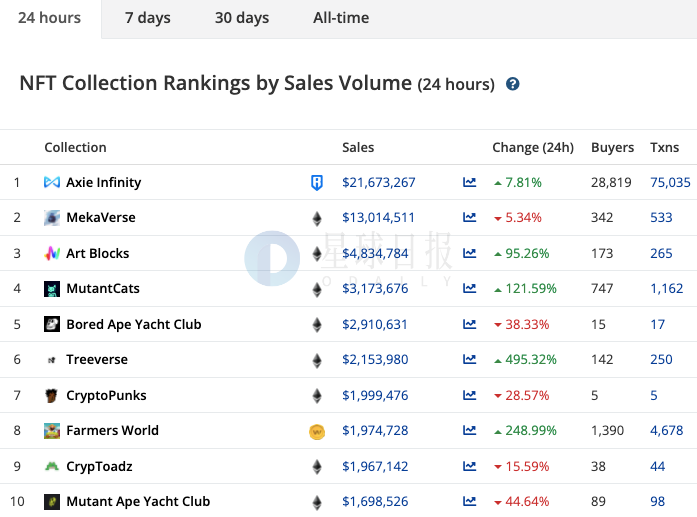Click the Txns column header
Viewport: 697px width, 517px height.
[665, 147]
